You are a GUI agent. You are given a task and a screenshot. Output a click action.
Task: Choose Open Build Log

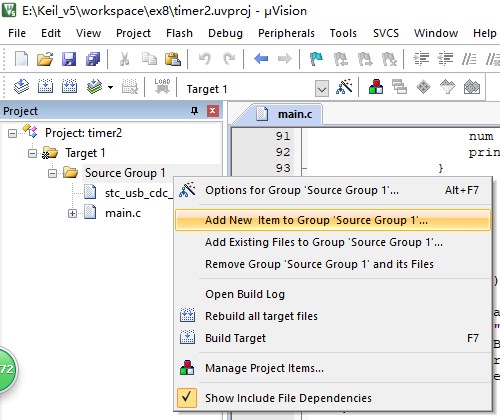333,294
